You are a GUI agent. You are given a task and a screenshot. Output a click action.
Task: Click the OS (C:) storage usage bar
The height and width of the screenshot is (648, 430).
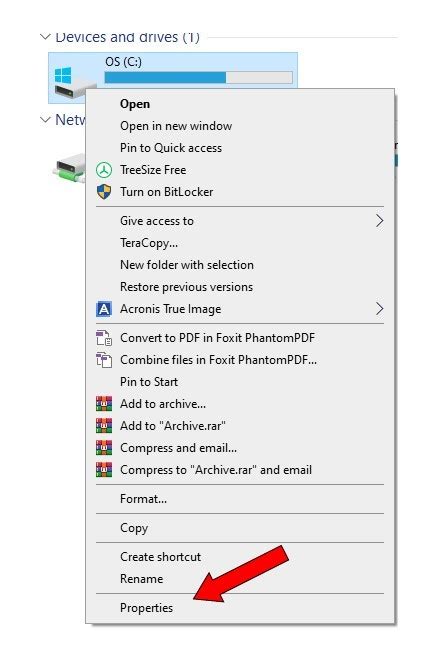pos(198,78)
